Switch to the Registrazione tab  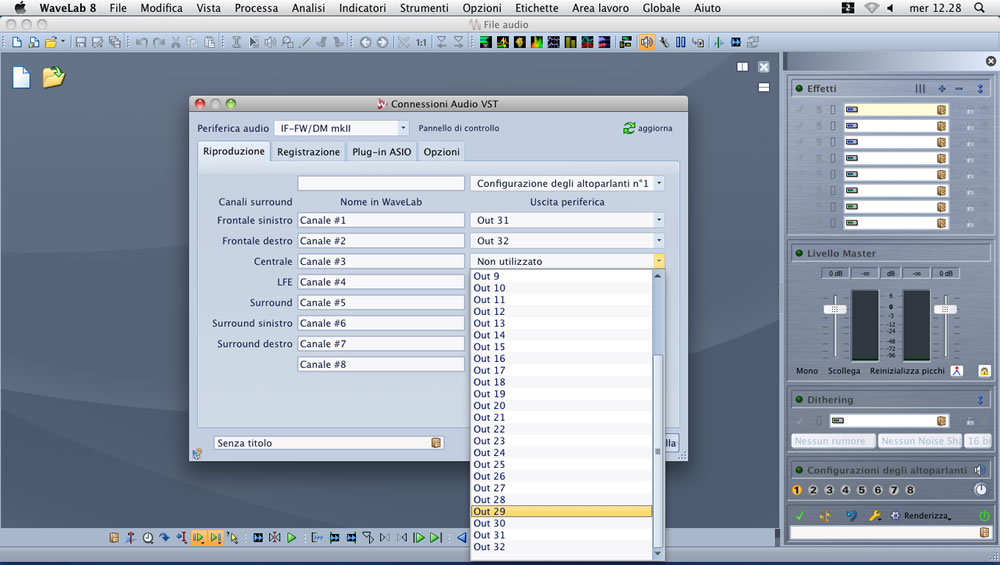click(x=308, y=152)
